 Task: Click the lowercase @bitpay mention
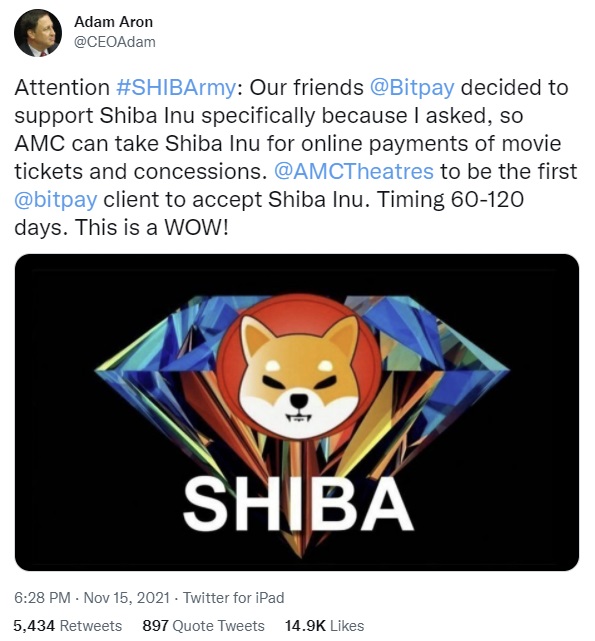pyautogui.click(x=56, y=199)
